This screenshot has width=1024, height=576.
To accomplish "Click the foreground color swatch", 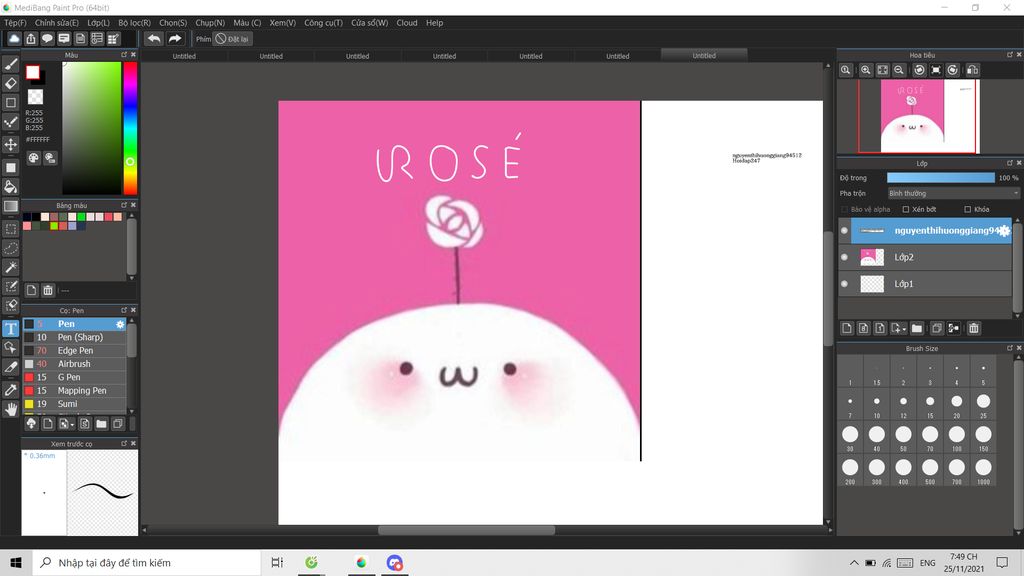I will coord(33,72).
